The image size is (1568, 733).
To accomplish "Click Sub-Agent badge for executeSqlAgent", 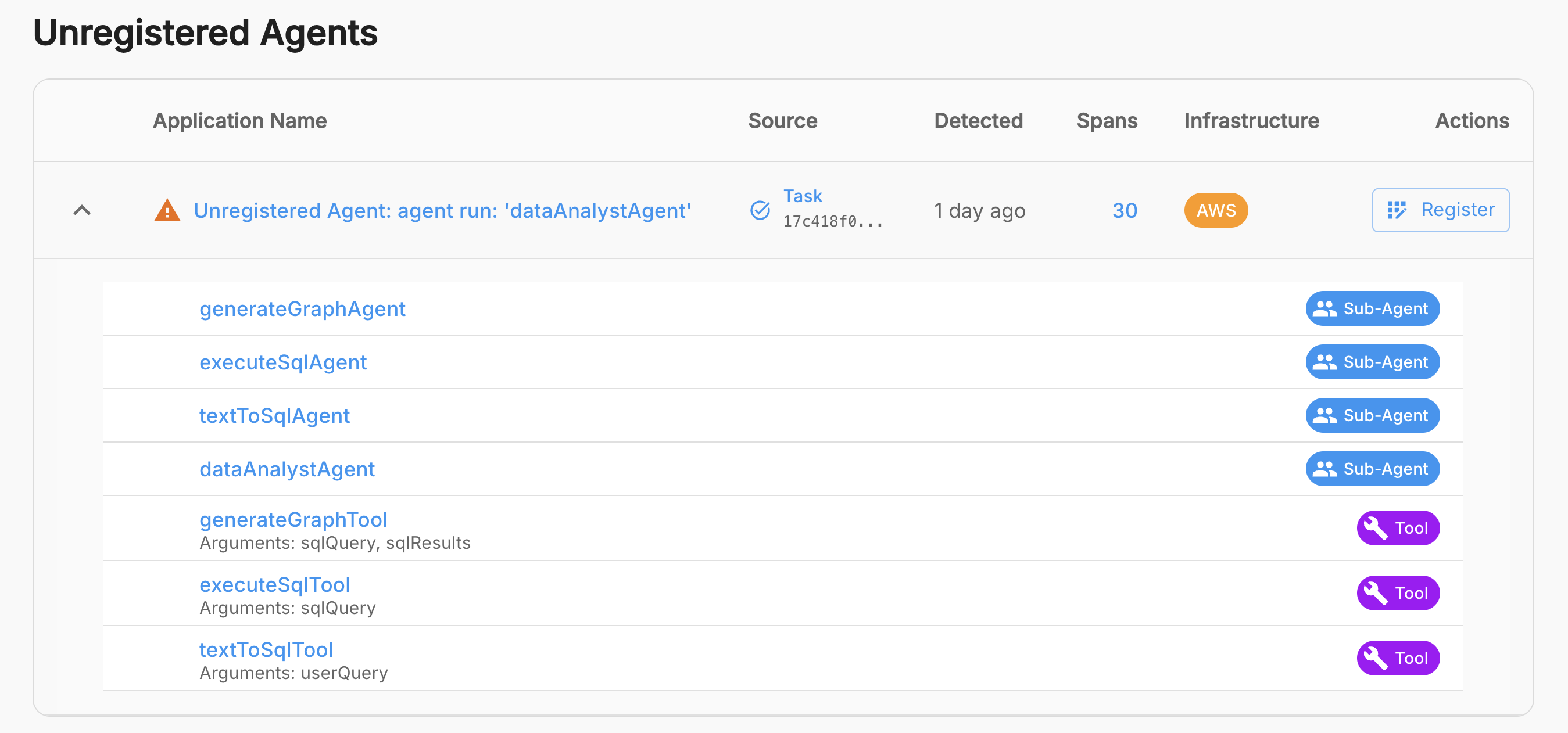I will pyautogui.click(x=1372, y=362).
